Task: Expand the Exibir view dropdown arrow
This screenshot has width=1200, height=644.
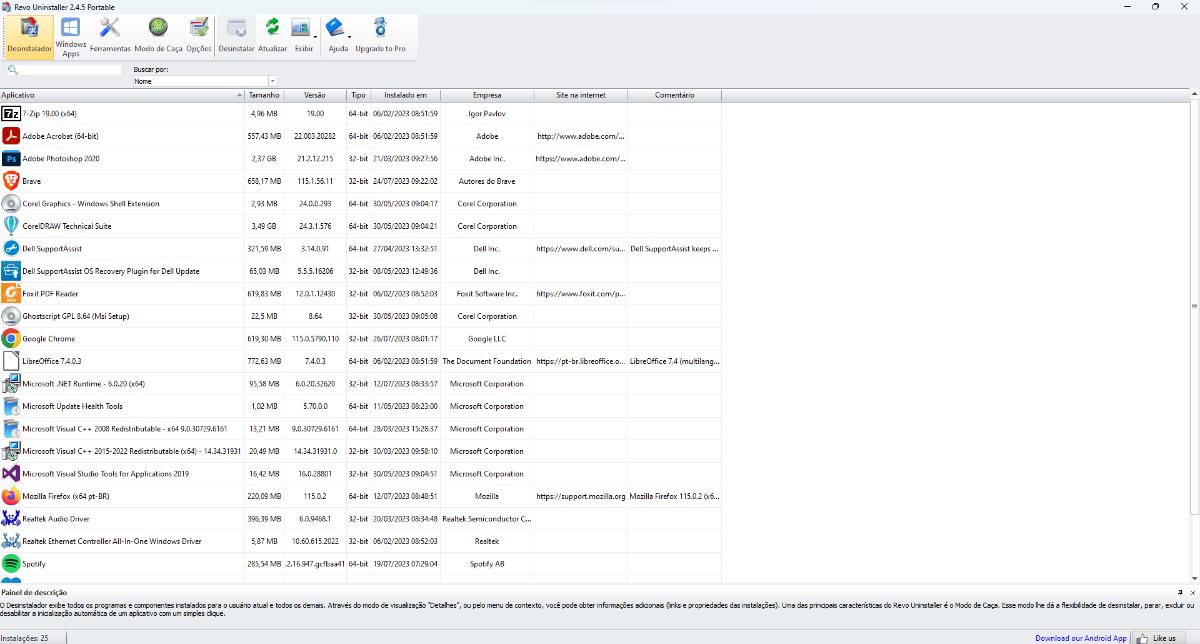Action: pos(316,37)
